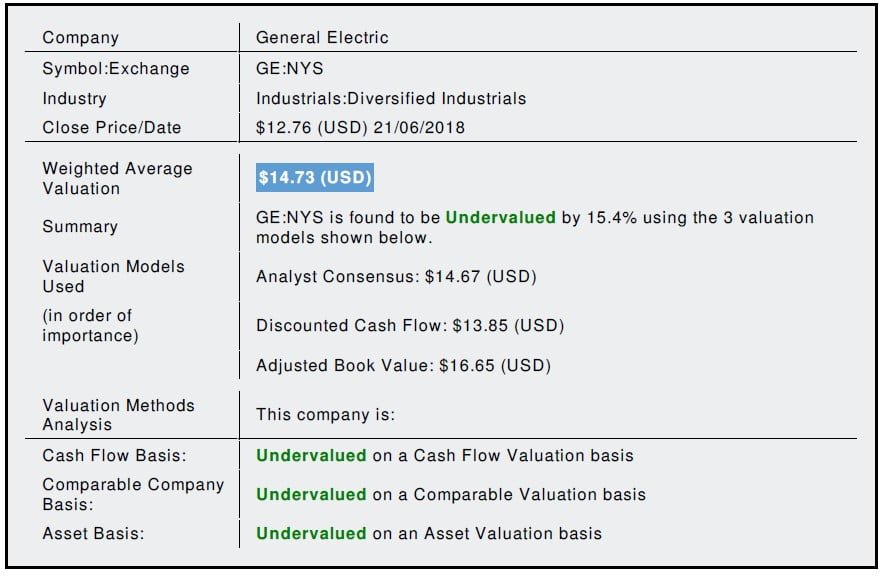Image resolution: width=884 pixels, height=576 pixels.
Task: Click the 'This company is:' text
Action: point(325,415)
